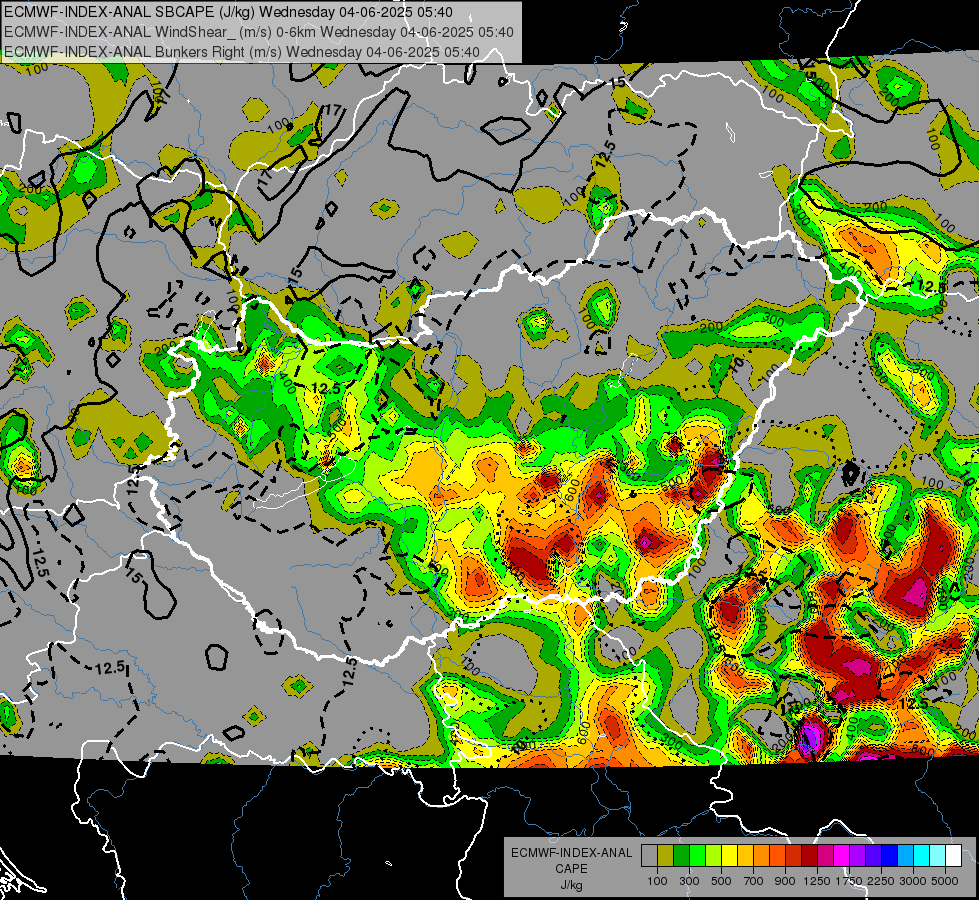
Task: Click the legend label 300
Action: coord(689,881)
